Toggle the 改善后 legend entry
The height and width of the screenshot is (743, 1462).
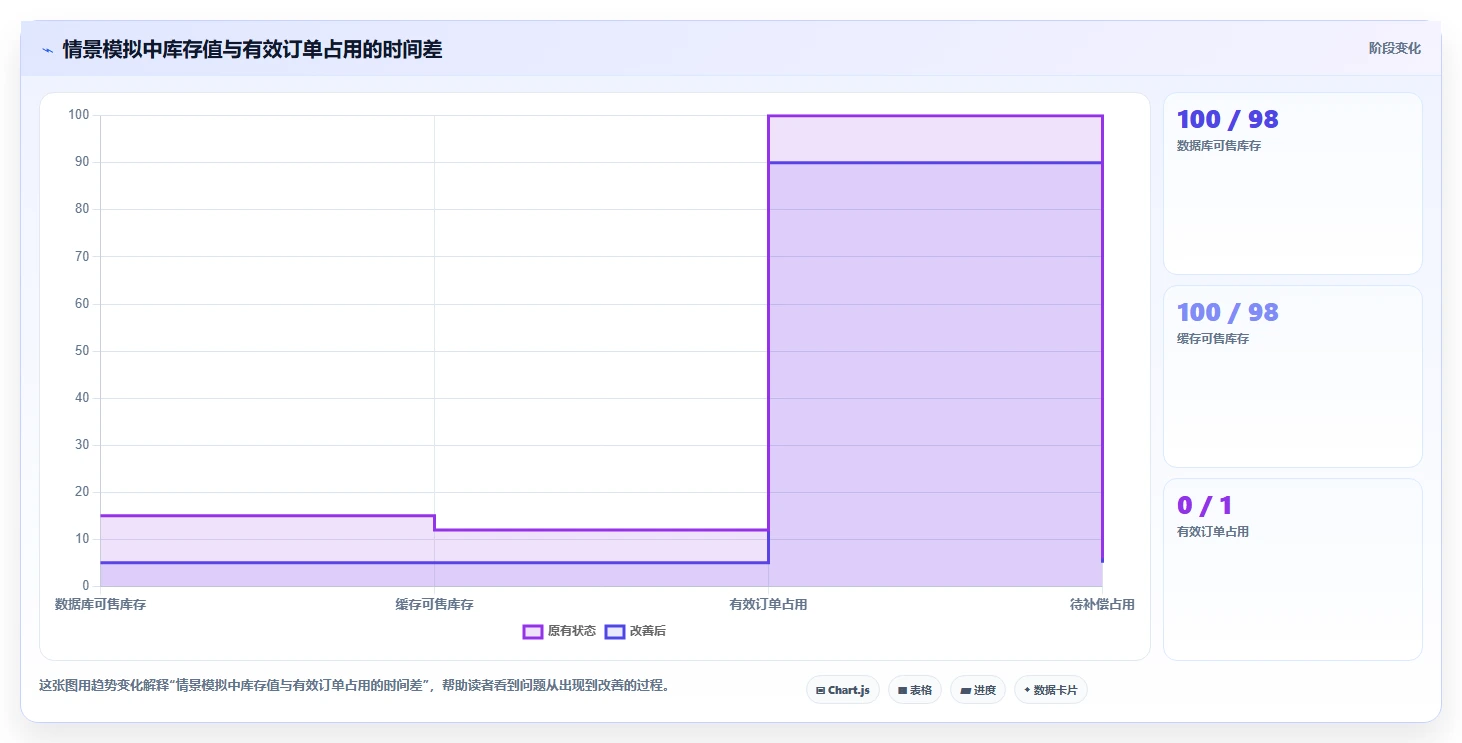pos(636,631)
